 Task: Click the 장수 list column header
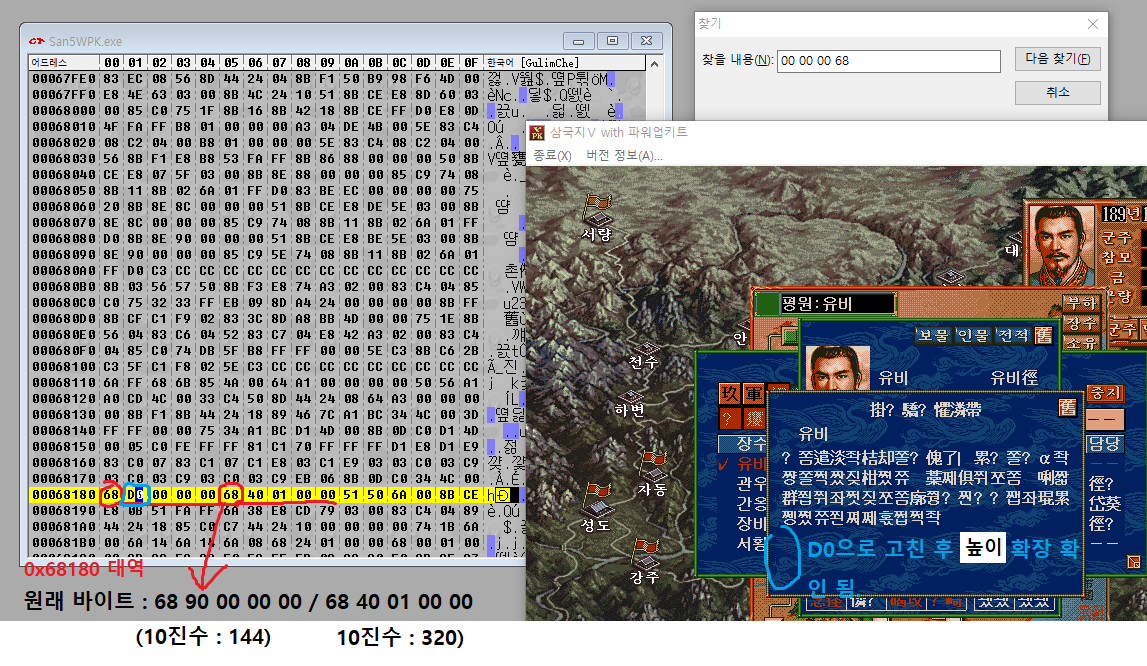pos(742,443)
